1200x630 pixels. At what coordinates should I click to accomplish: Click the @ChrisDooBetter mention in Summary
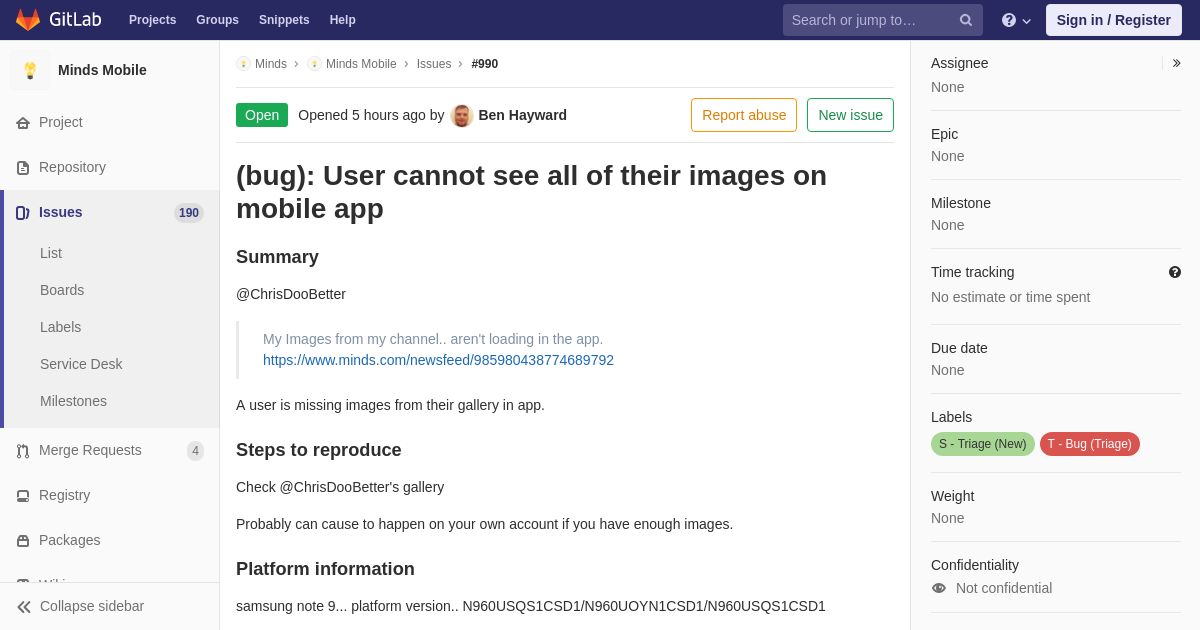tap(291, 294)
